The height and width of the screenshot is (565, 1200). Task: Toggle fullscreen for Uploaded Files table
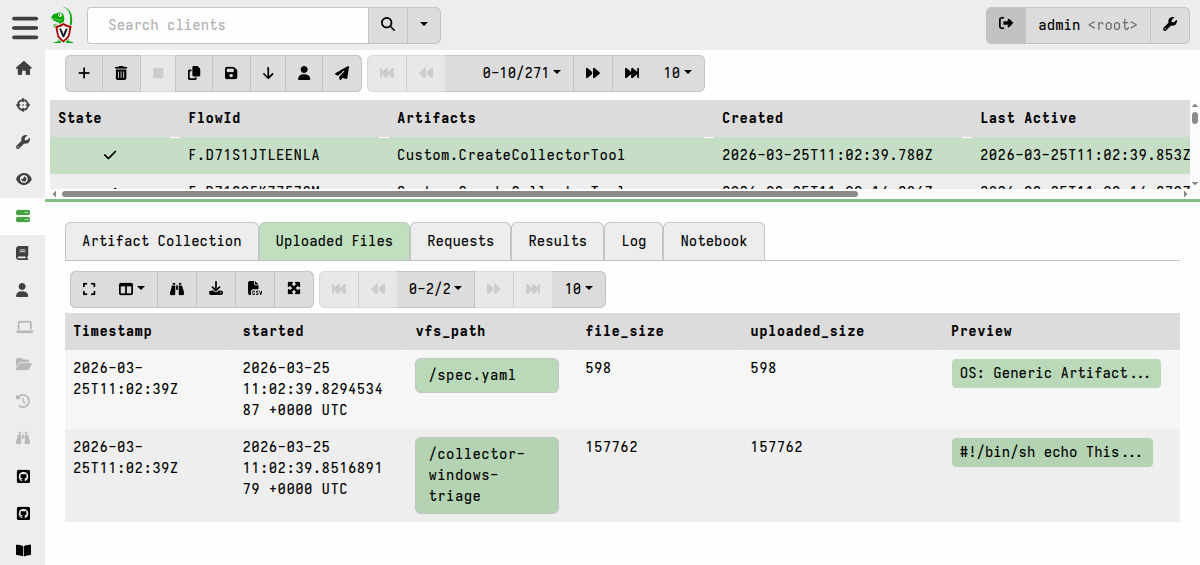pos(89,289)
